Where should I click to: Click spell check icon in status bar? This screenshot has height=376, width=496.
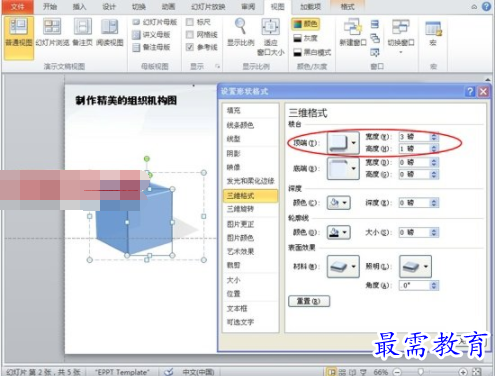click(169, 371)
